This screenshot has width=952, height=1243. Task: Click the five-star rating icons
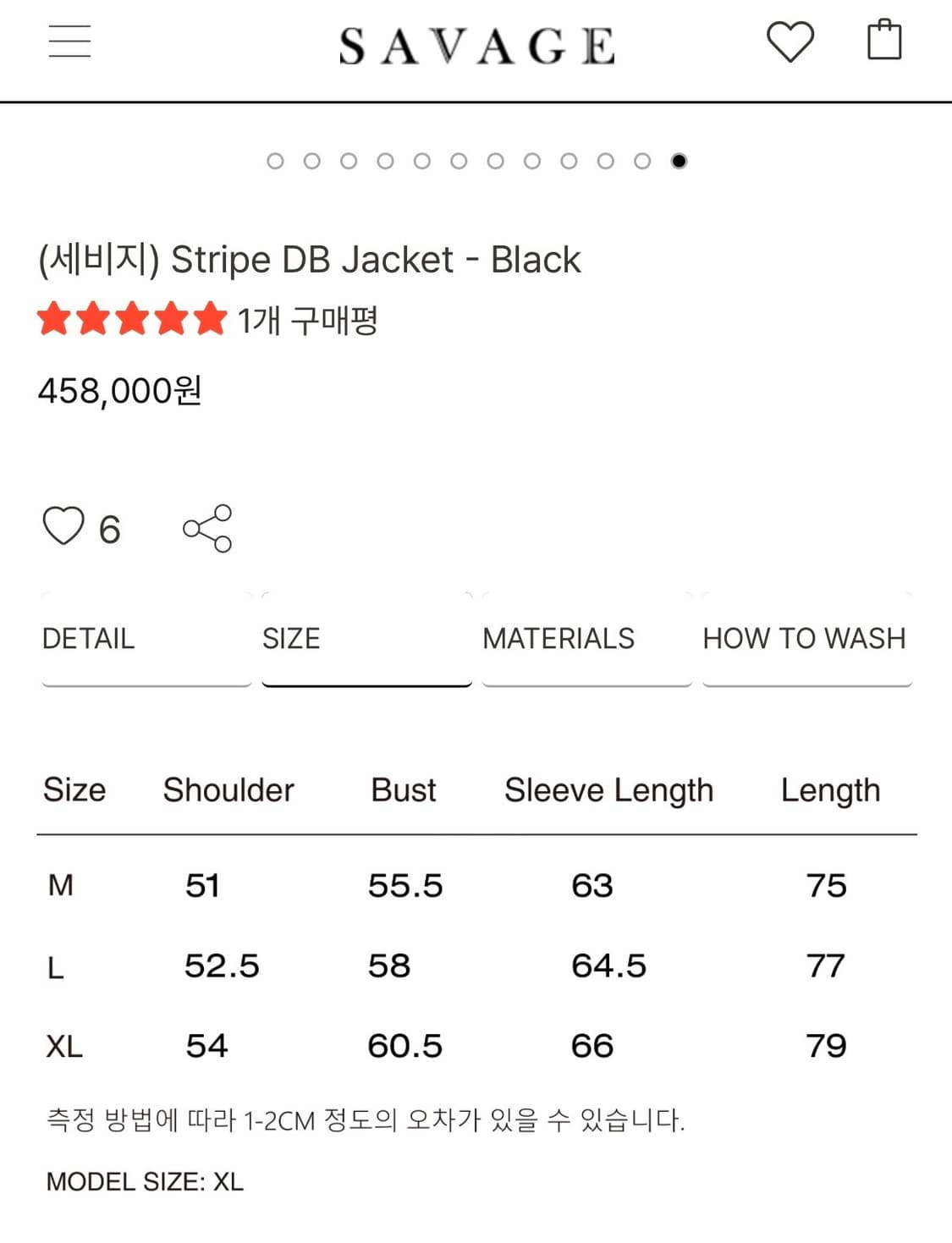(x=132, y=320)
